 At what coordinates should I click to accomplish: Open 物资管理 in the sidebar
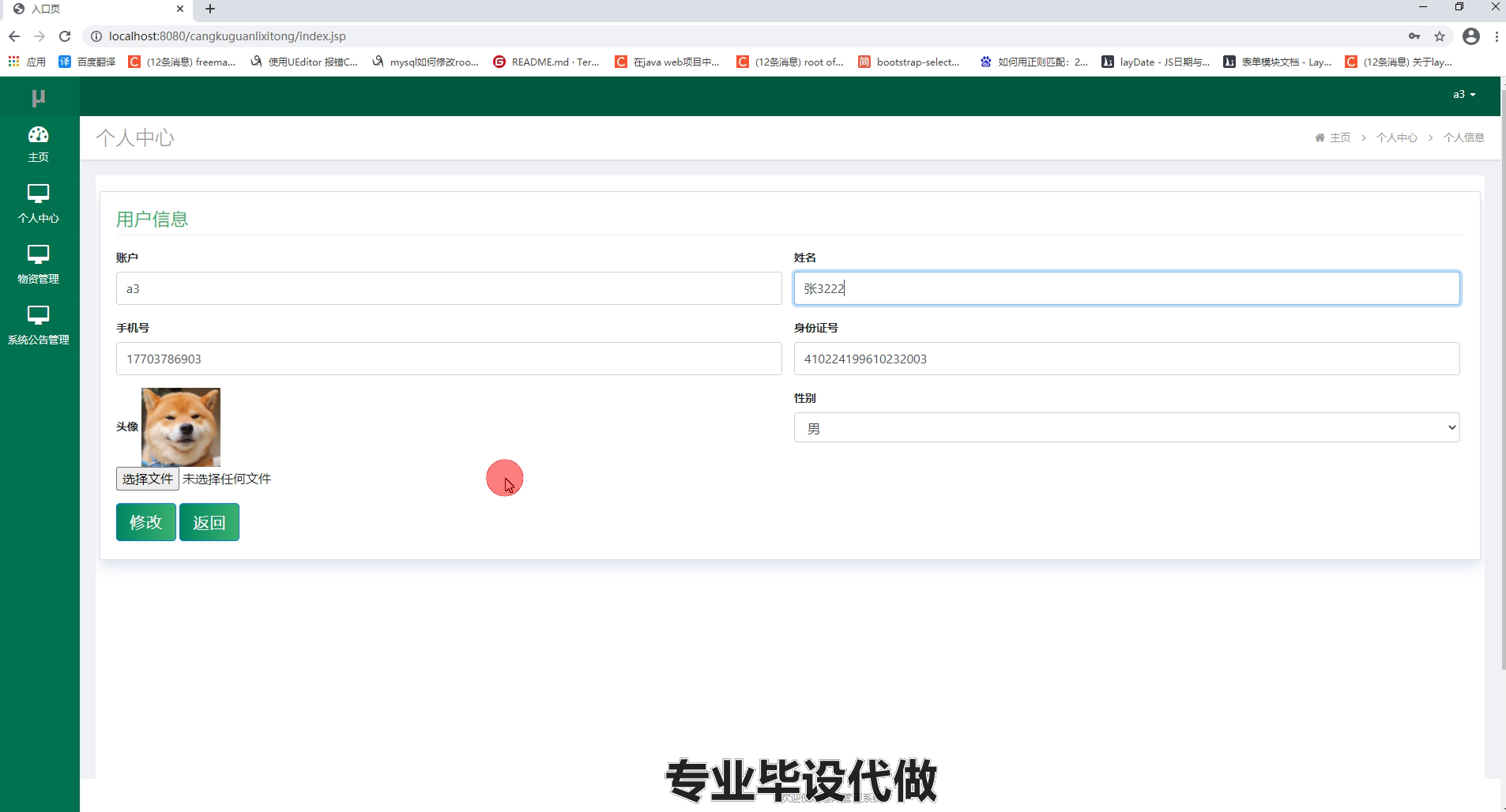(39, 266)
